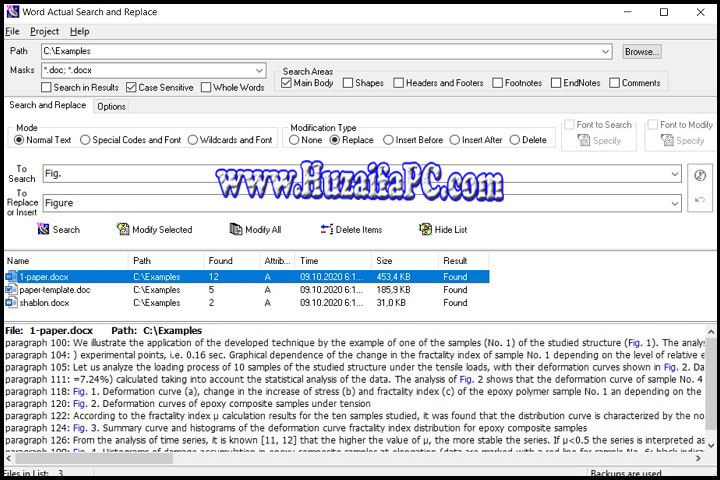Click the shablon.docx file icon
720x480 pixels.
11,302
